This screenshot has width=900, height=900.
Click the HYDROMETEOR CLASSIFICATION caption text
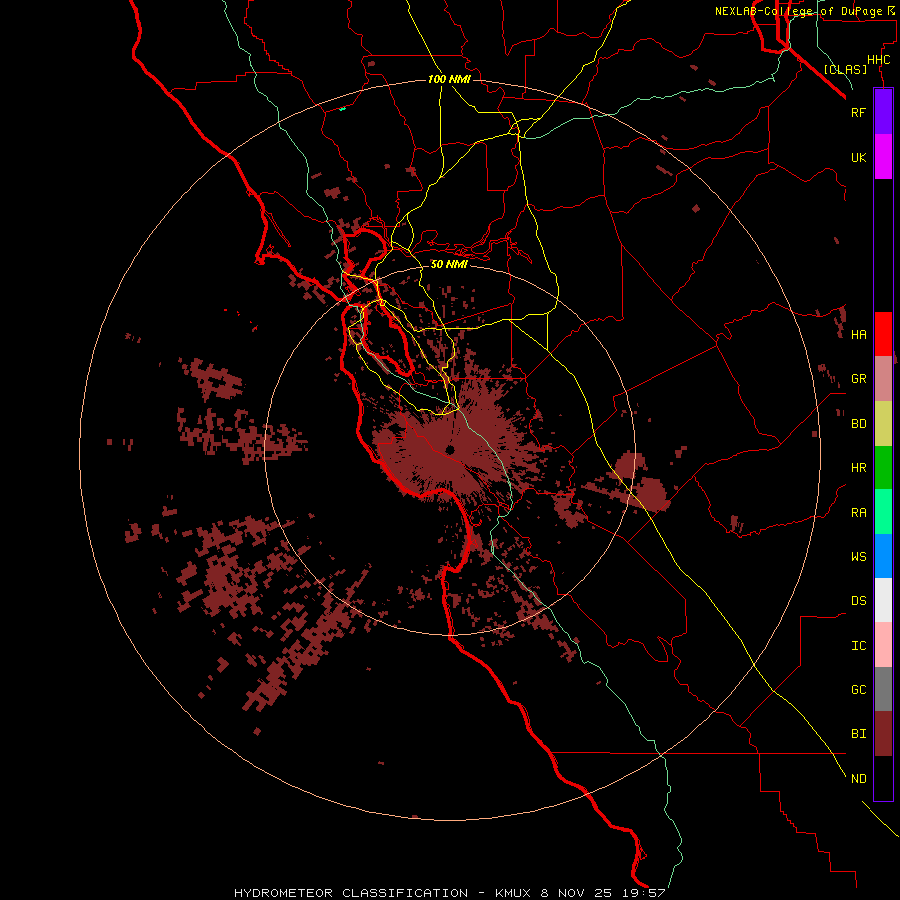(x=351, y=893)
